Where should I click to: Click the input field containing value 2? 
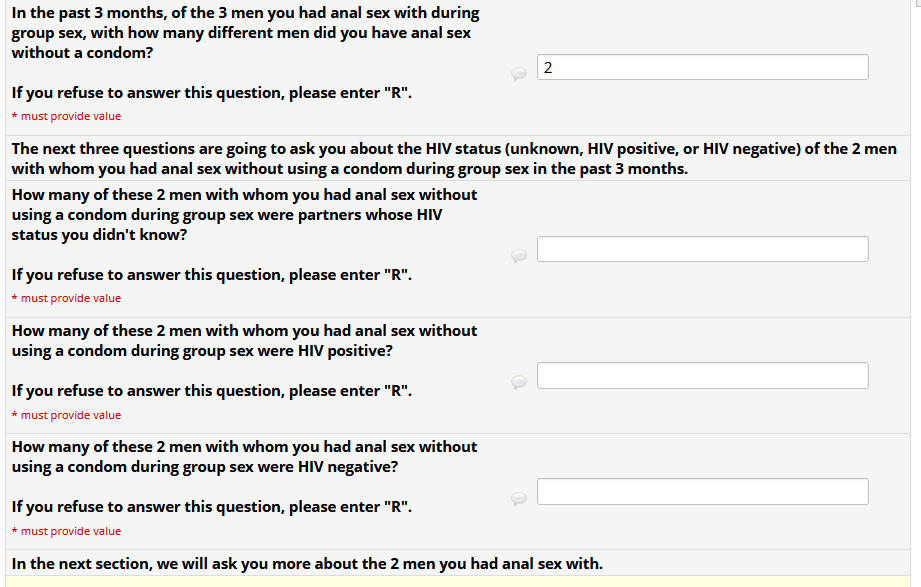point(702,67)
